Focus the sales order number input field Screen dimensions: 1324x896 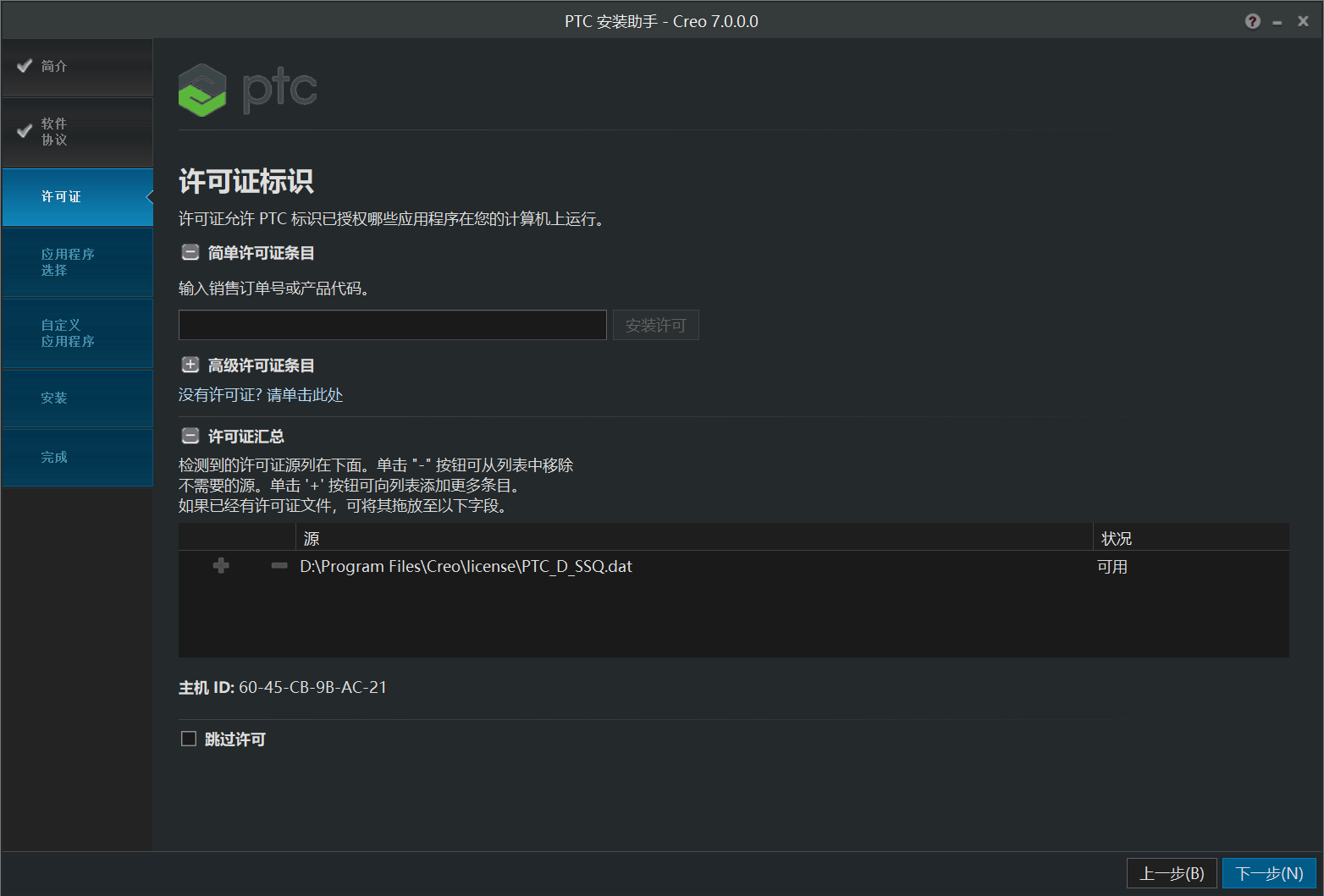coord(393,325)
